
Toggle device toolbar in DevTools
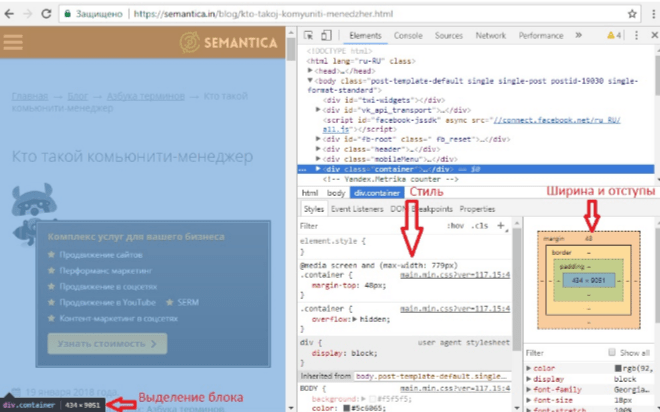(326, 36)
